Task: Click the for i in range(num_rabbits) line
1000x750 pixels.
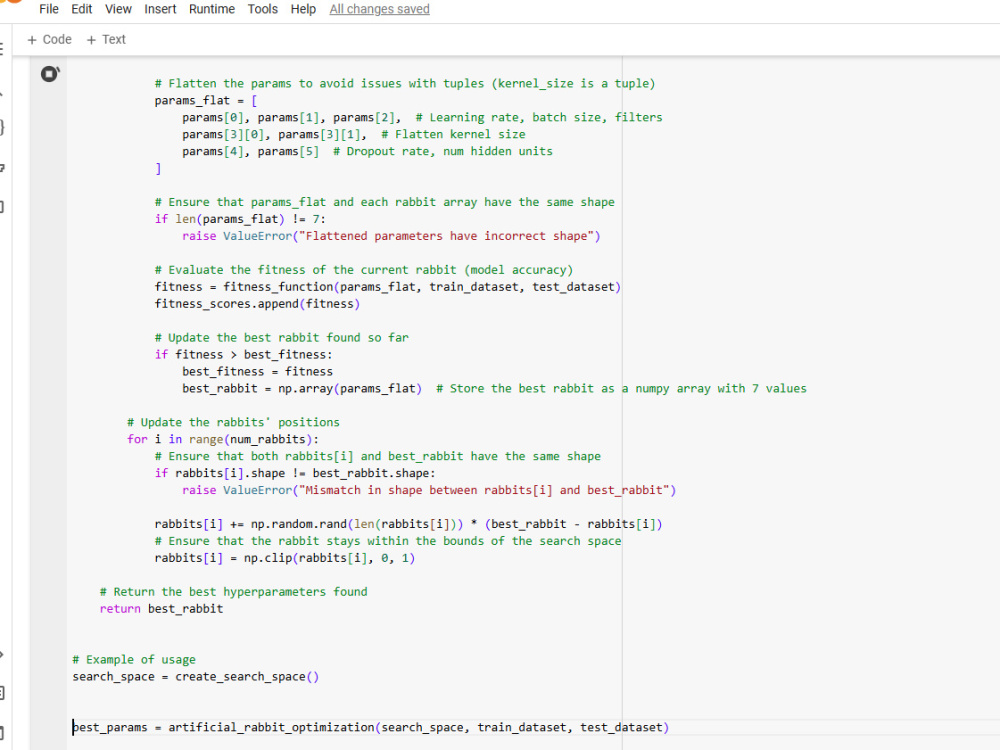Action: coord(223,439)
